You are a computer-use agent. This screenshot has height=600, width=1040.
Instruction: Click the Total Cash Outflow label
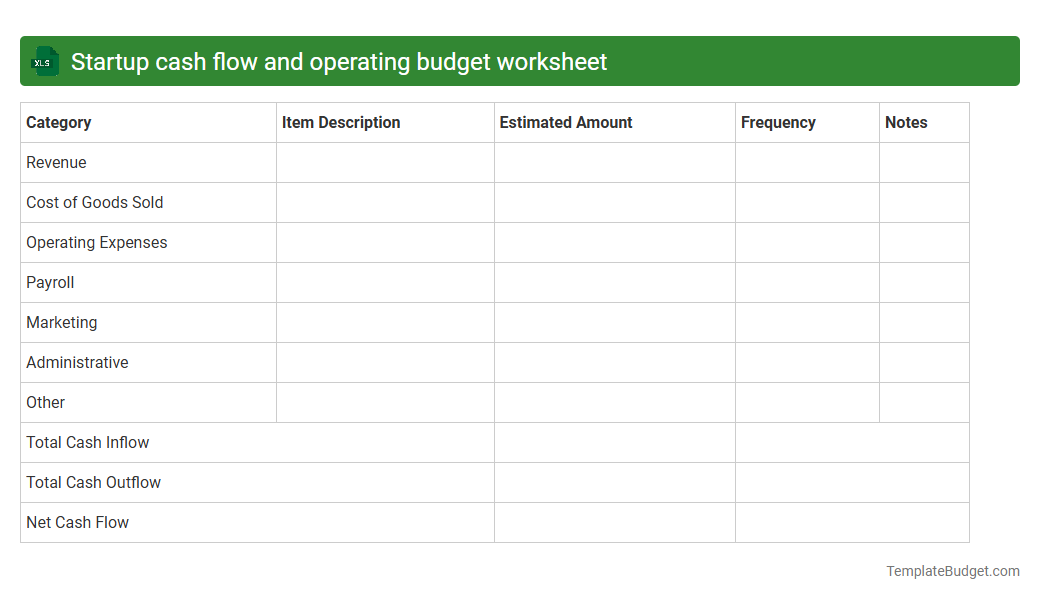point(93,482)
